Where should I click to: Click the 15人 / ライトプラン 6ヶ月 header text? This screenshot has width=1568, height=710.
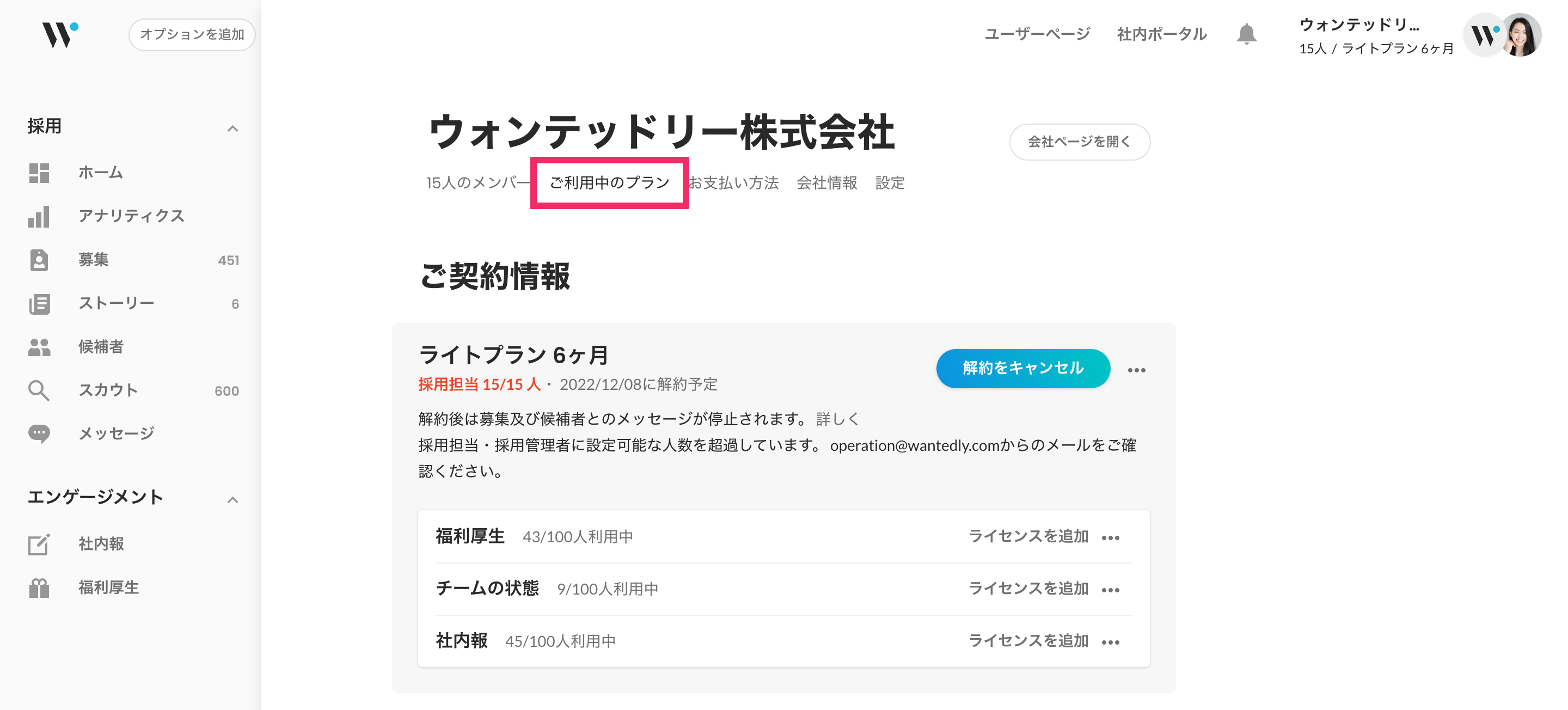coord(1376,48)
